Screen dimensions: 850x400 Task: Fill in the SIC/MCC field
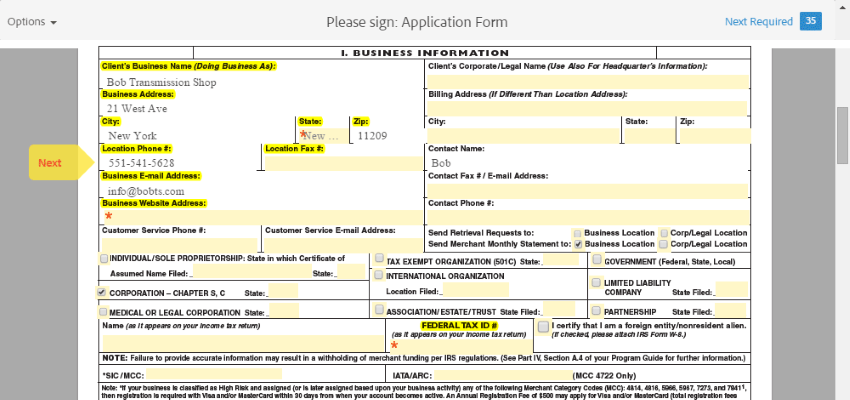pos(214,374)
